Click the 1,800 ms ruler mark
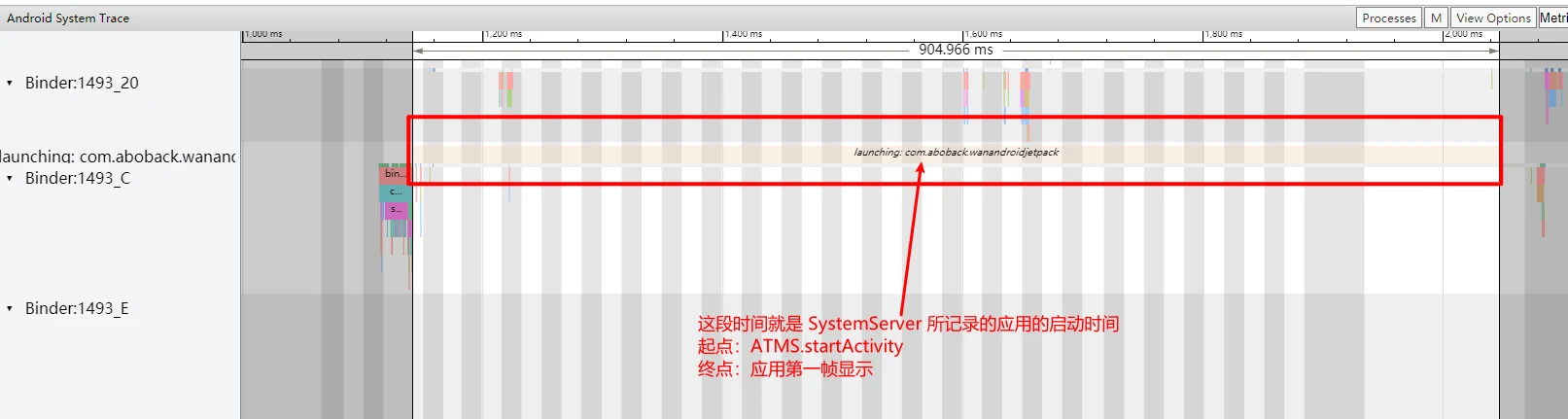The image size is (1568, 419). pos(1223,34)
